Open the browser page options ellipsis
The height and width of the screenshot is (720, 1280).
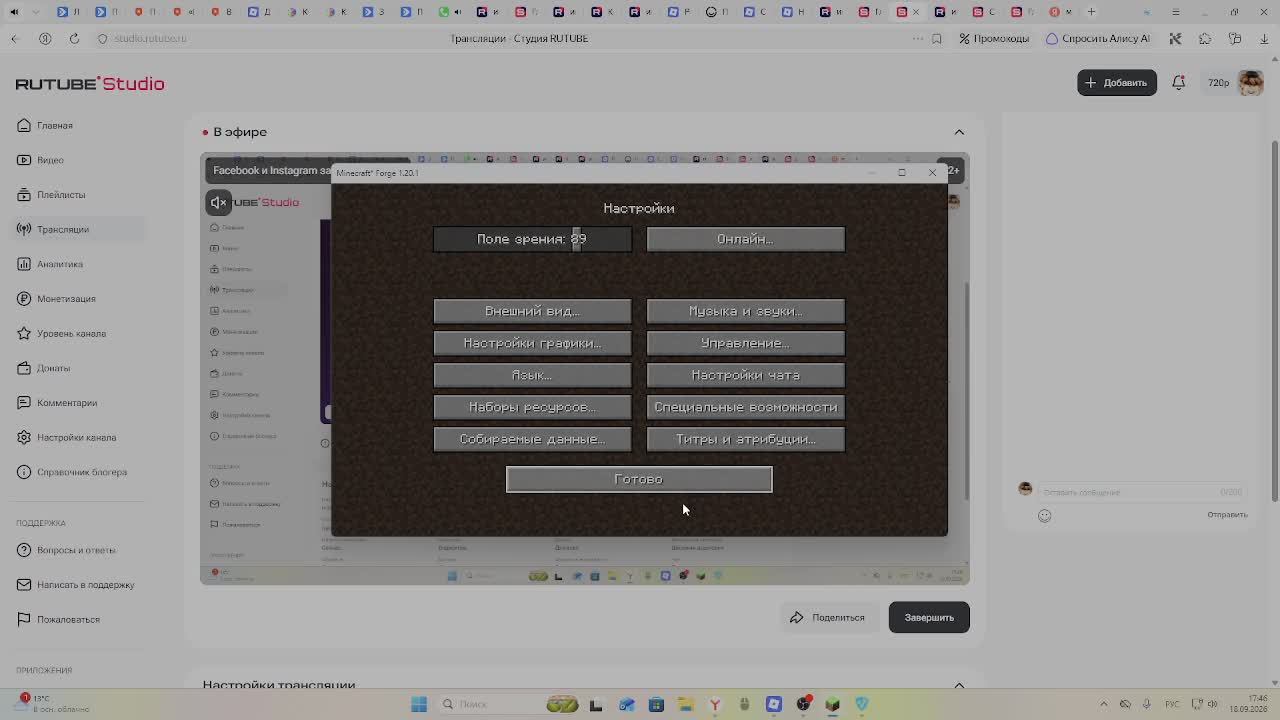(x=918, y=38)
